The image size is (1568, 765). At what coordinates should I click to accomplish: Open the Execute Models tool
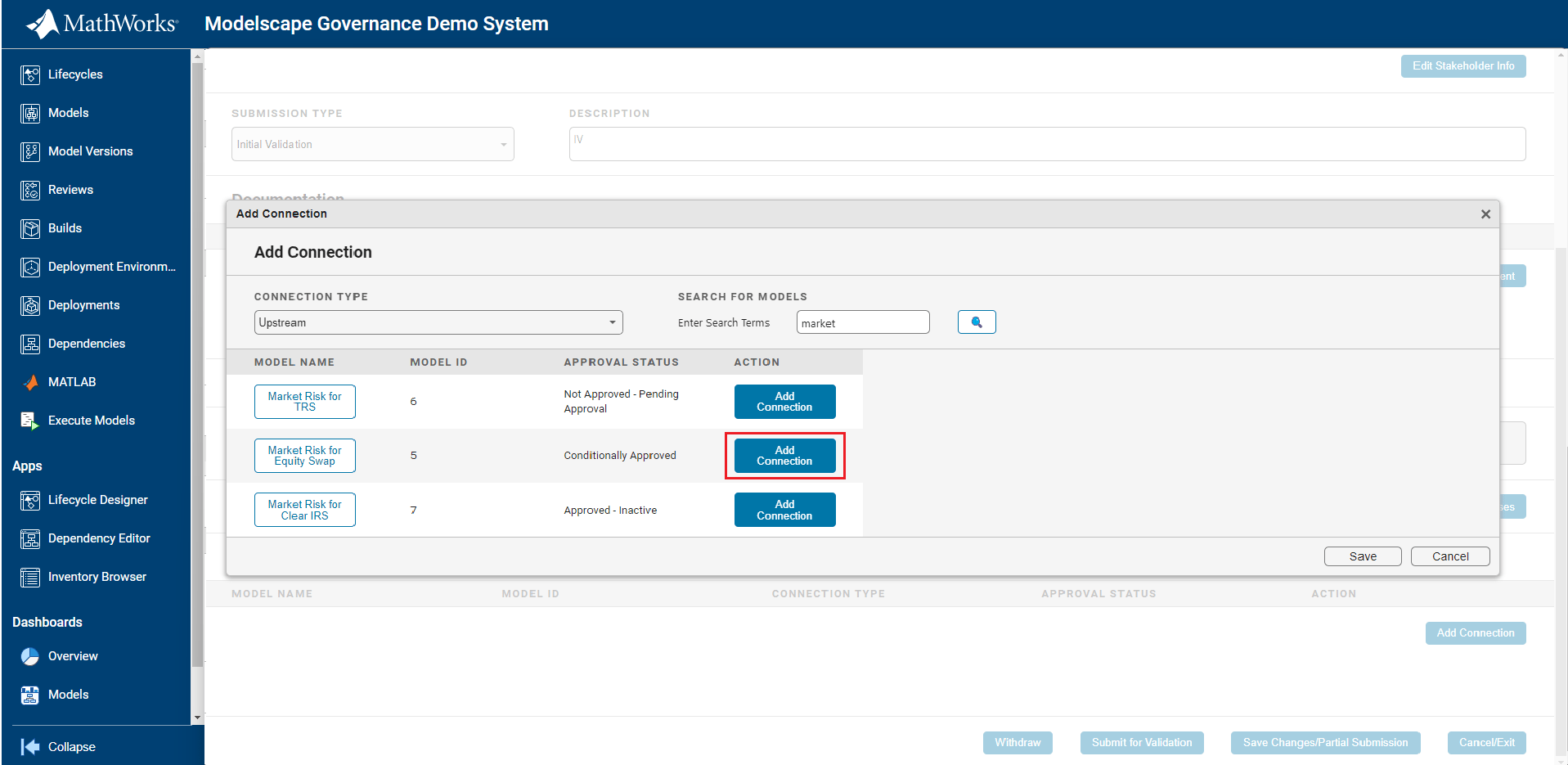point(91,420)
